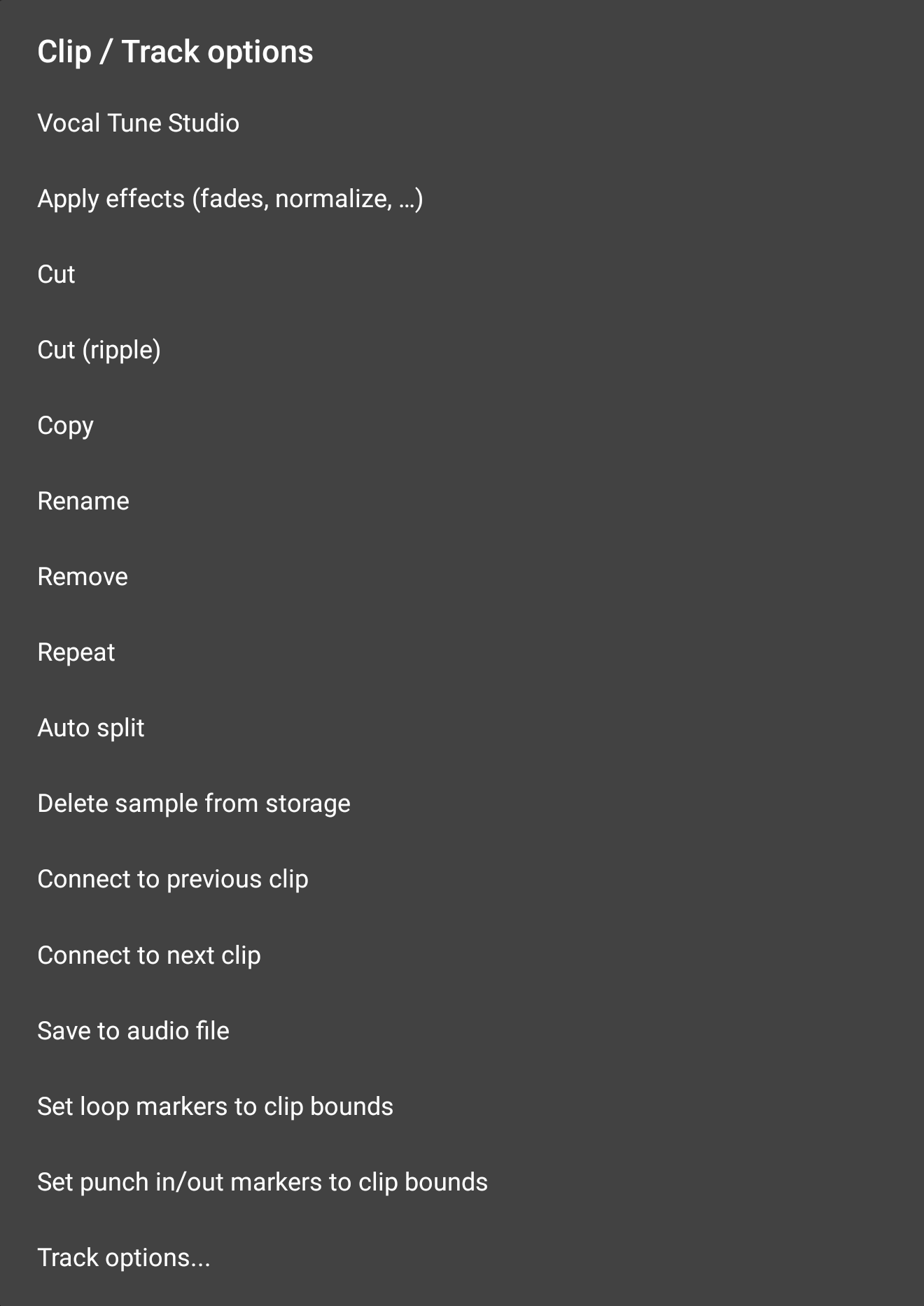Viewport: 924px width, 1306px height.
Task: Choose Cut (ripple) from the list
Action: coord(99,350)
